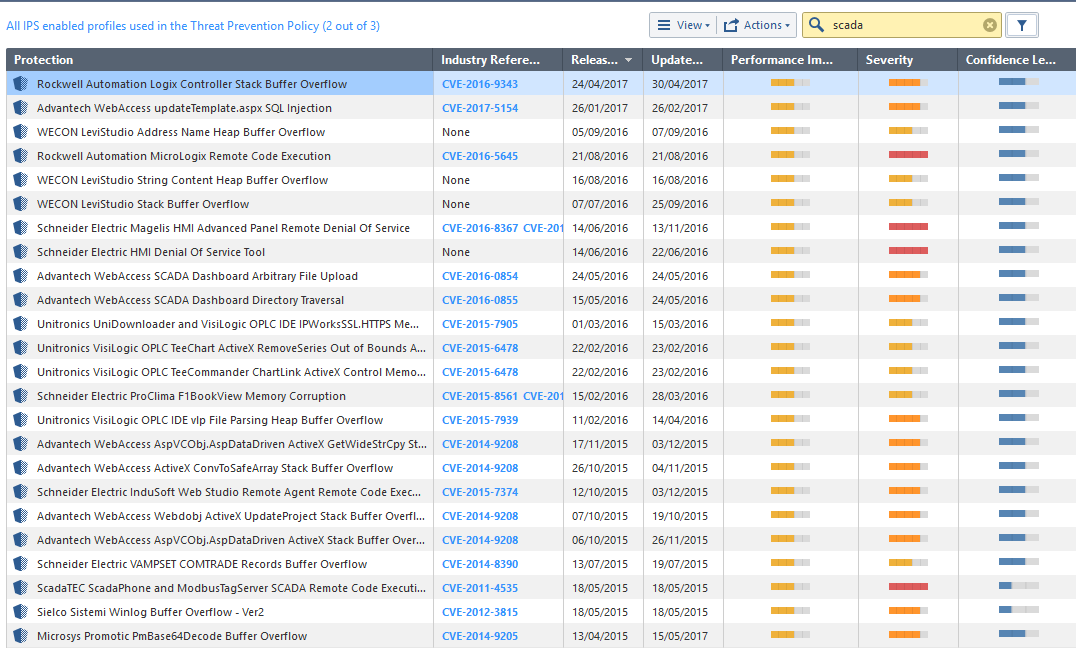The width and height of the screenshot is (1076, 648).
Task: Sort by Confidence Level column header
Action: point(1016,60)
